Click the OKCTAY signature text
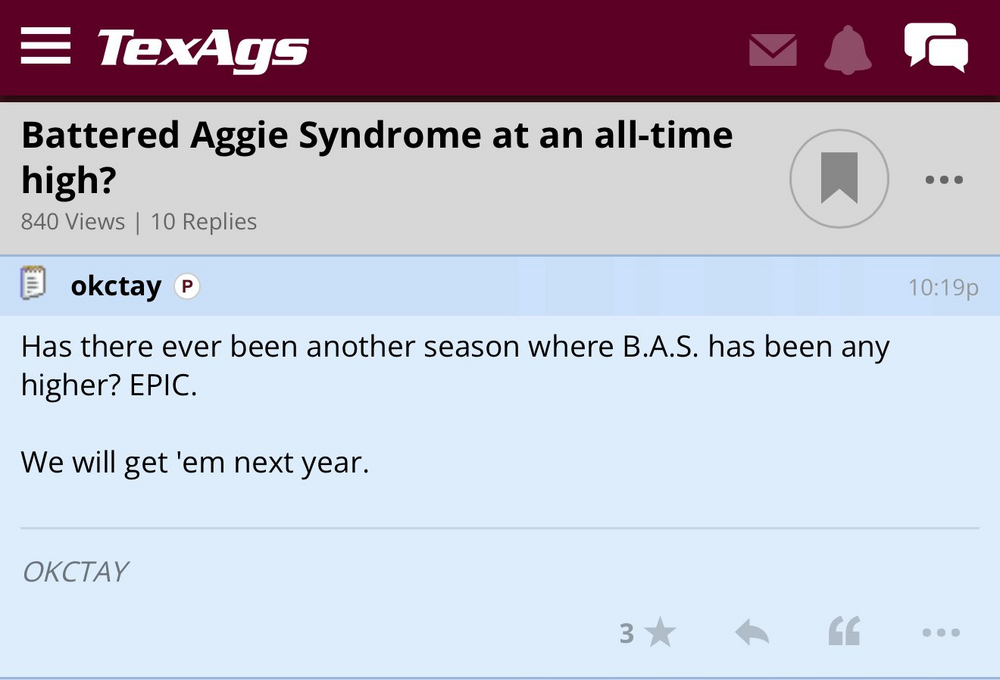The width and height of the screenshot is (1000, 680). [x=75, y=572]
